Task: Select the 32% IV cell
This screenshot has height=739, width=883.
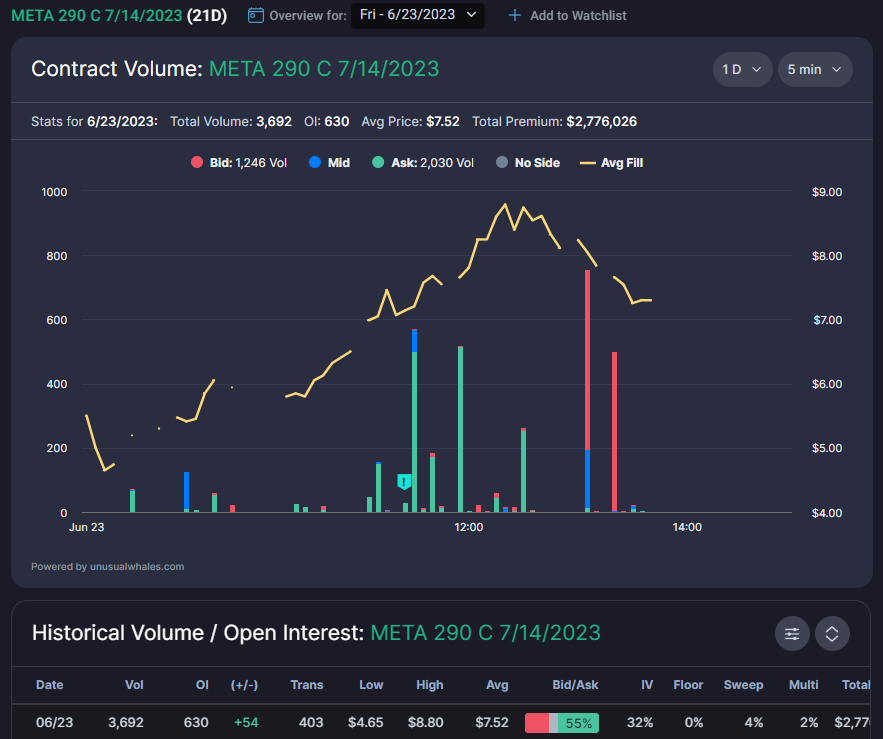Action: [x=640, y=723]
